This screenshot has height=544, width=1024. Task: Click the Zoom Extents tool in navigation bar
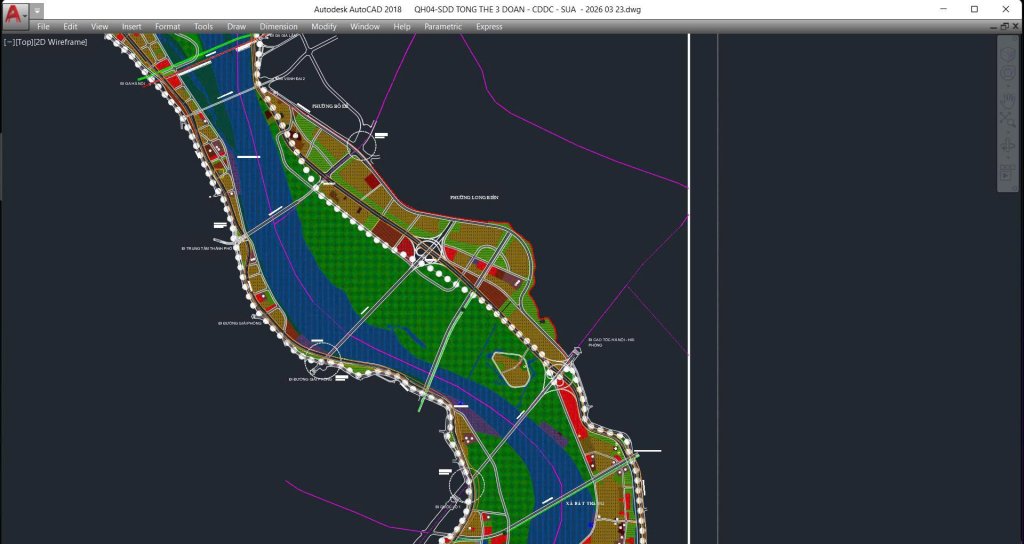click(x=1008, y=121)
